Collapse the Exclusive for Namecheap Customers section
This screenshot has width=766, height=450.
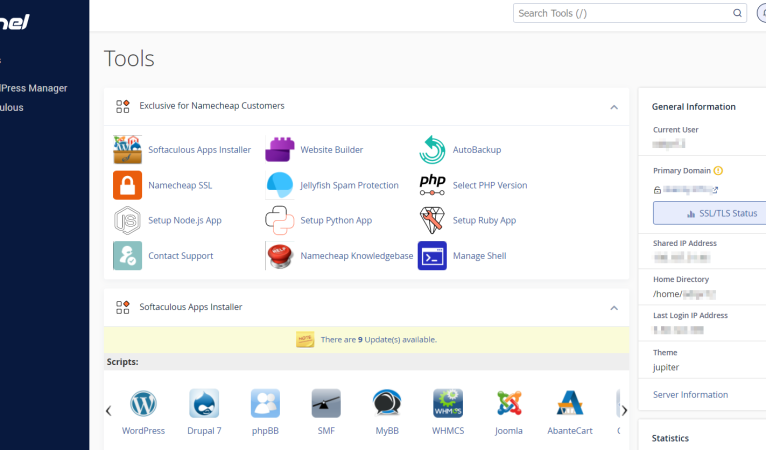614,107
